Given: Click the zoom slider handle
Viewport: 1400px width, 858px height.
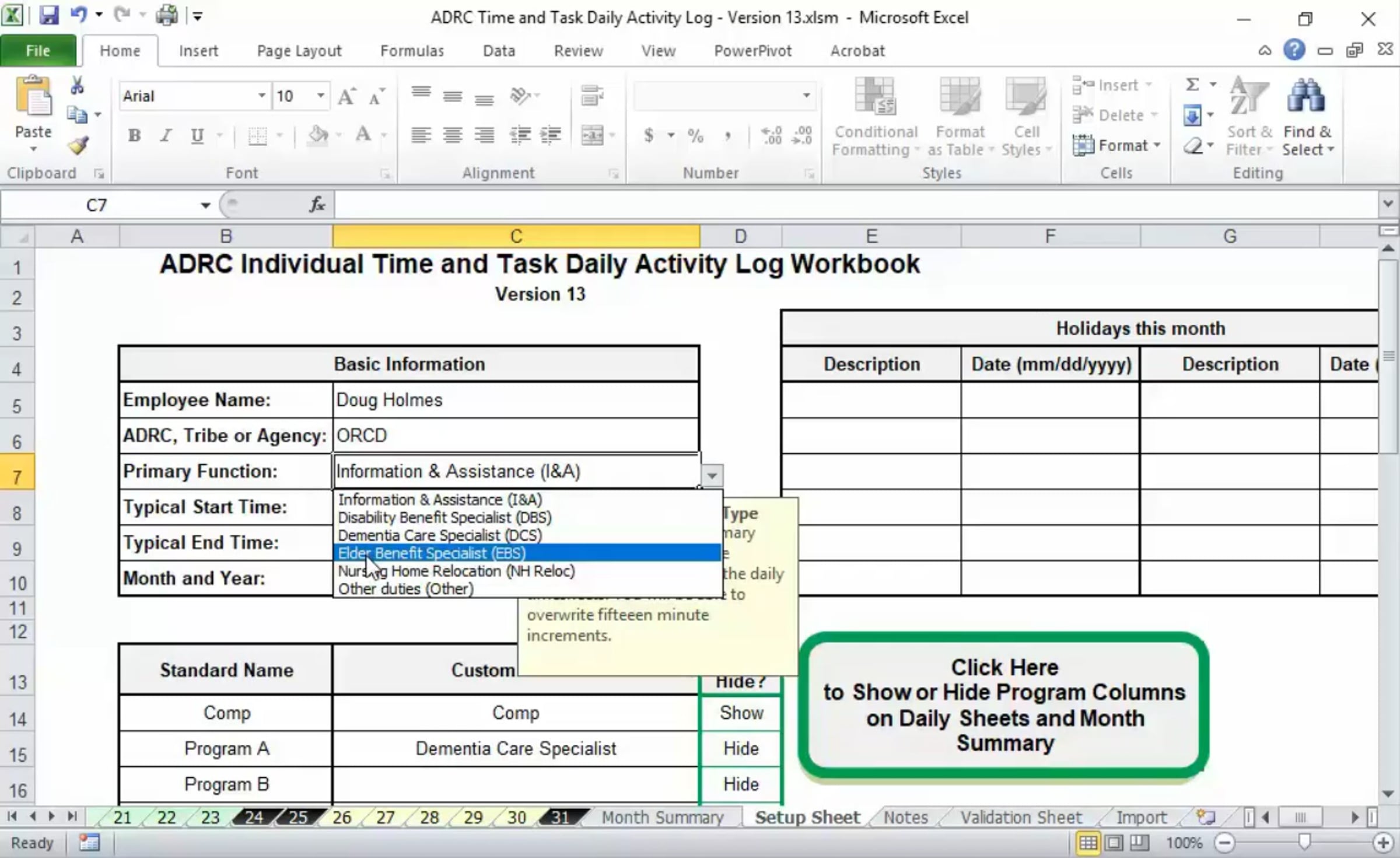Looking at the screenshot, I should point(1304,842).
